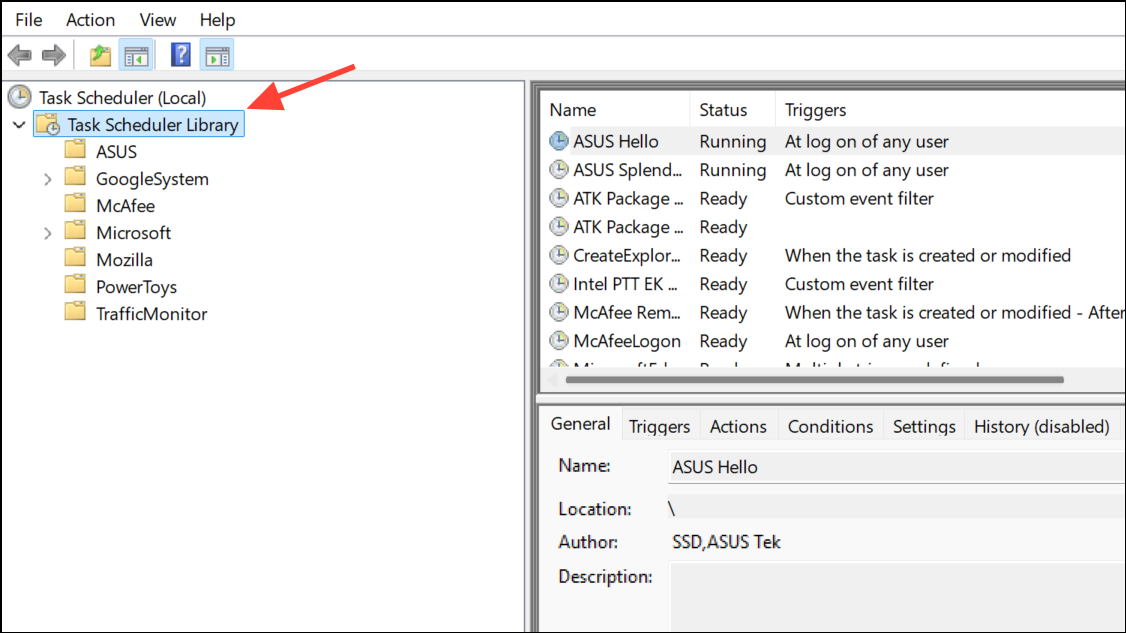Viewport: 1126px width, 633px height.
Task: Click the ASUS folder icon in tree
Action: pyautogui.click(x=75, y=150)
